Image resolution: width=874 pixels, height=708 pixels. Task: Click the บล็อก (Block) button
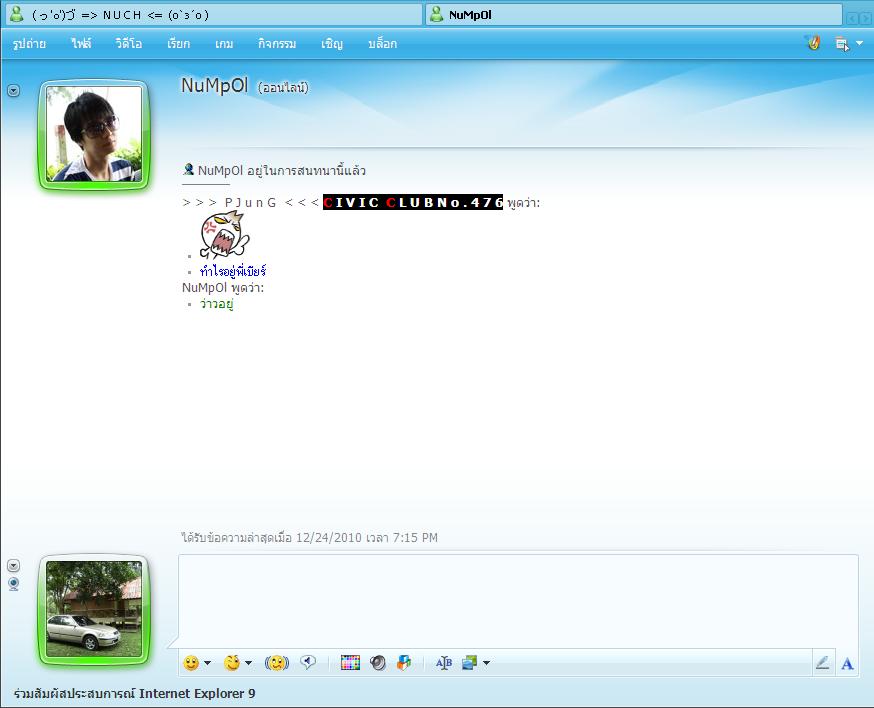coord(382,44)
